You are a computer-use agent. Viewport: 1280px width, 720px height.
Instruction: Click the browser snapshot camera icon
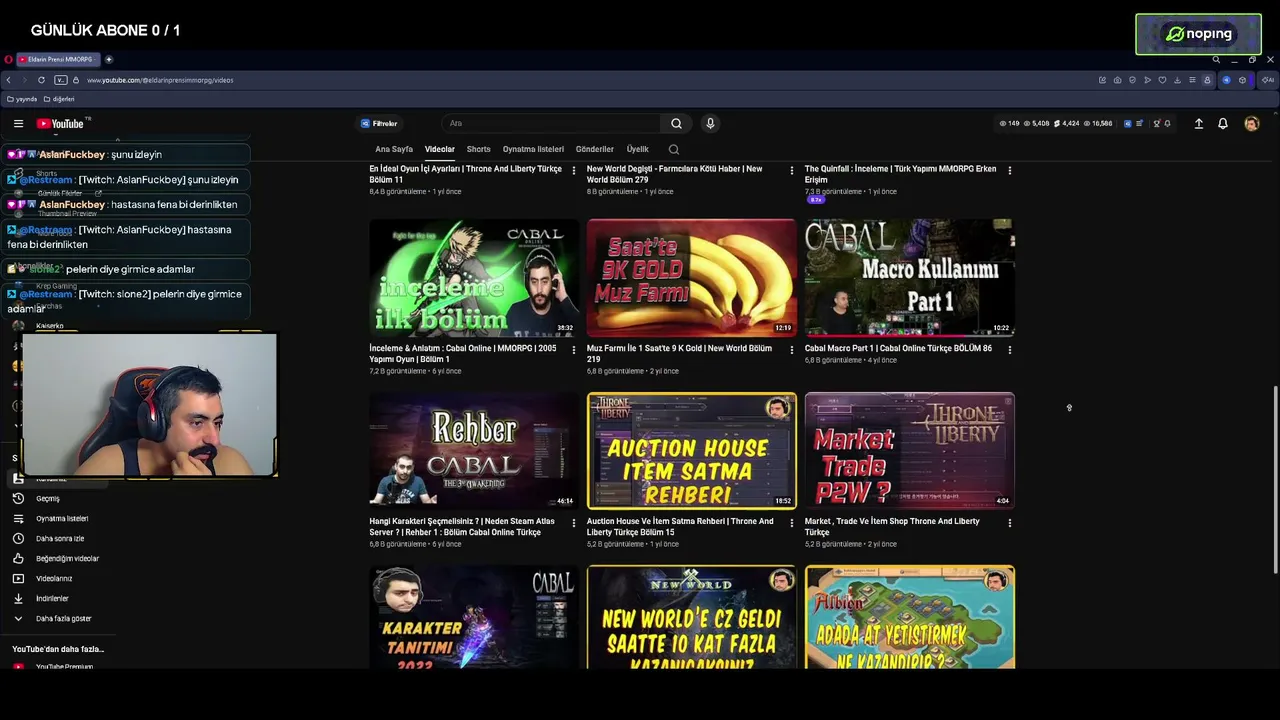(1117, 80)
